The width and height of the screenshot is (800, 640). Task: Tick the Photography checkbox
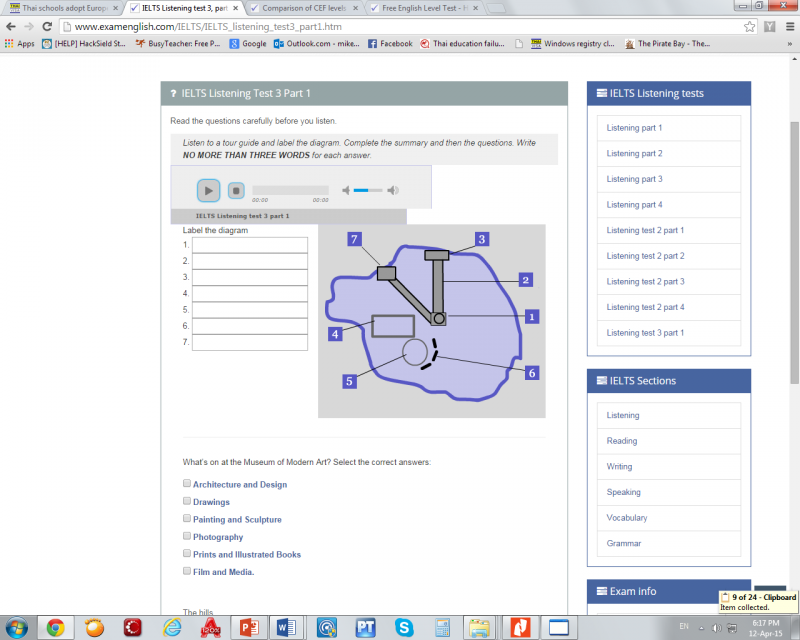point(187,536)
